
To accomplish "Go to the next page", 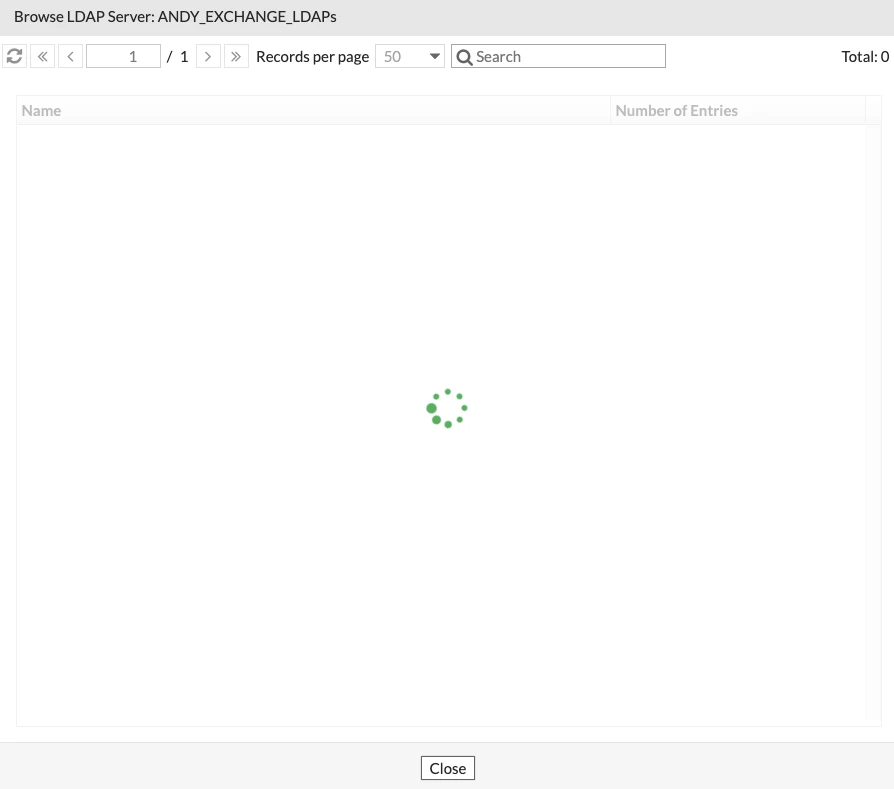I will click(x=208, y=56).
